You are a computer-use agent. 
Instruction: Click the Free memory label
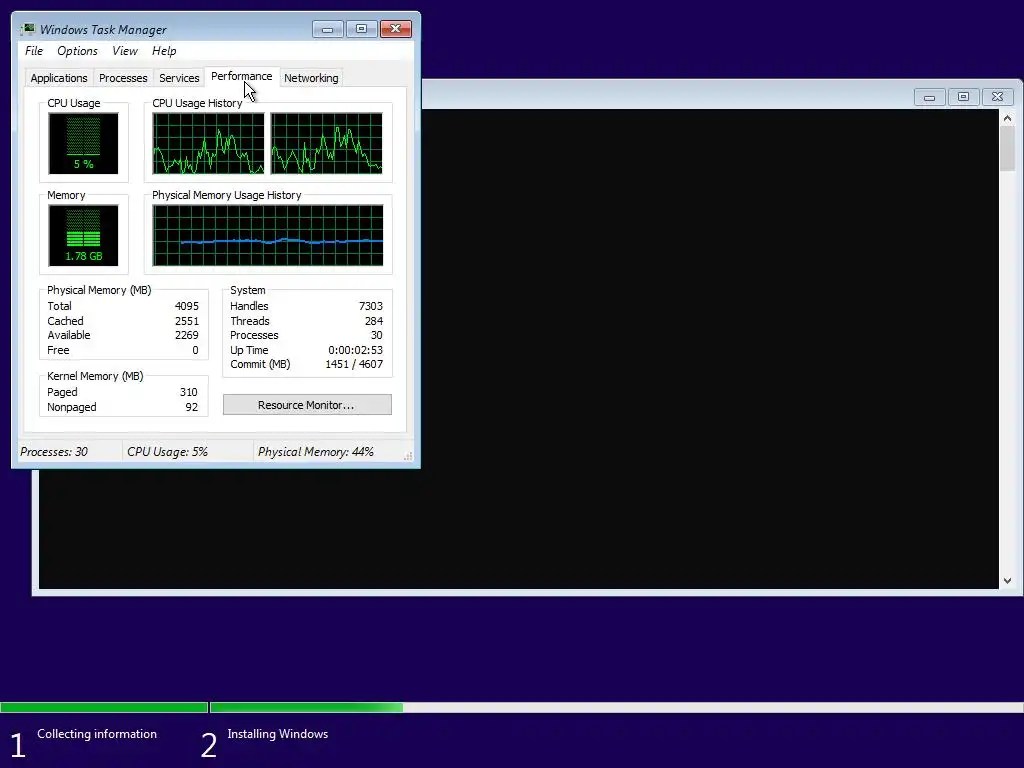coord(58,351)
